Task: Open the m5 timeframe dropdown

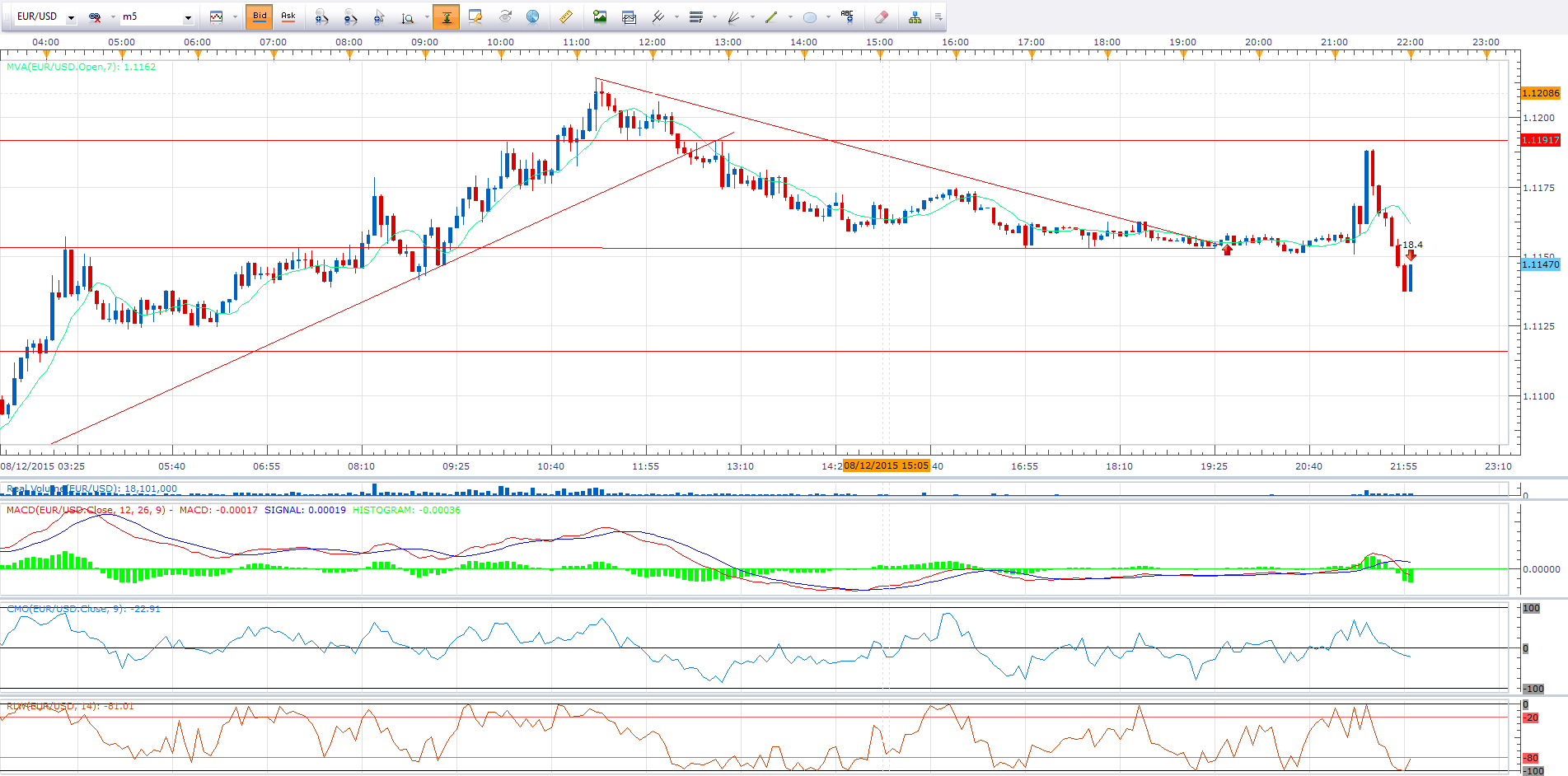Action: [x=188, y=17]
